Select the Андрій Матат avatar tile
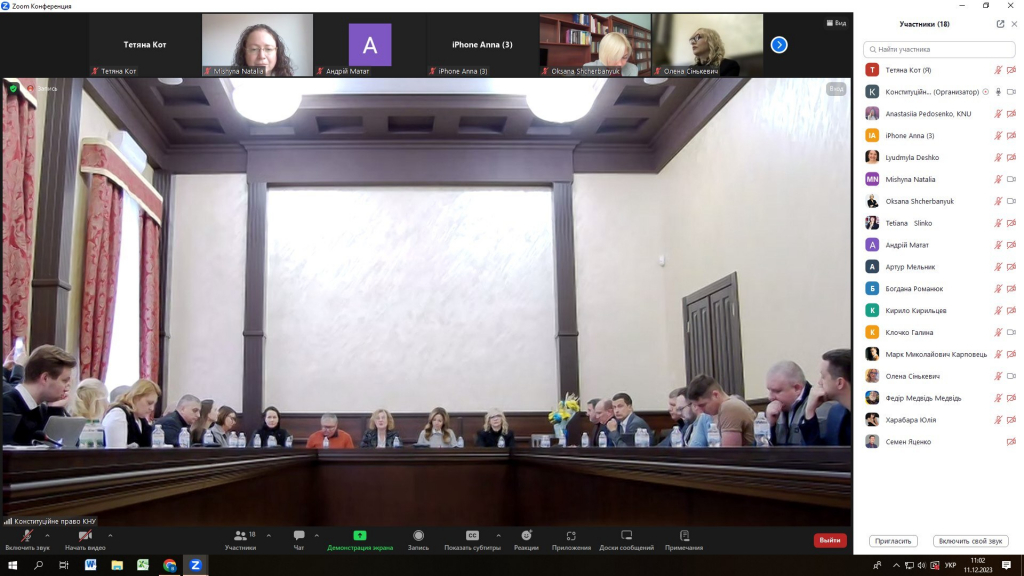Screen dimensions: 1024x576 click(x=370, y=44)
